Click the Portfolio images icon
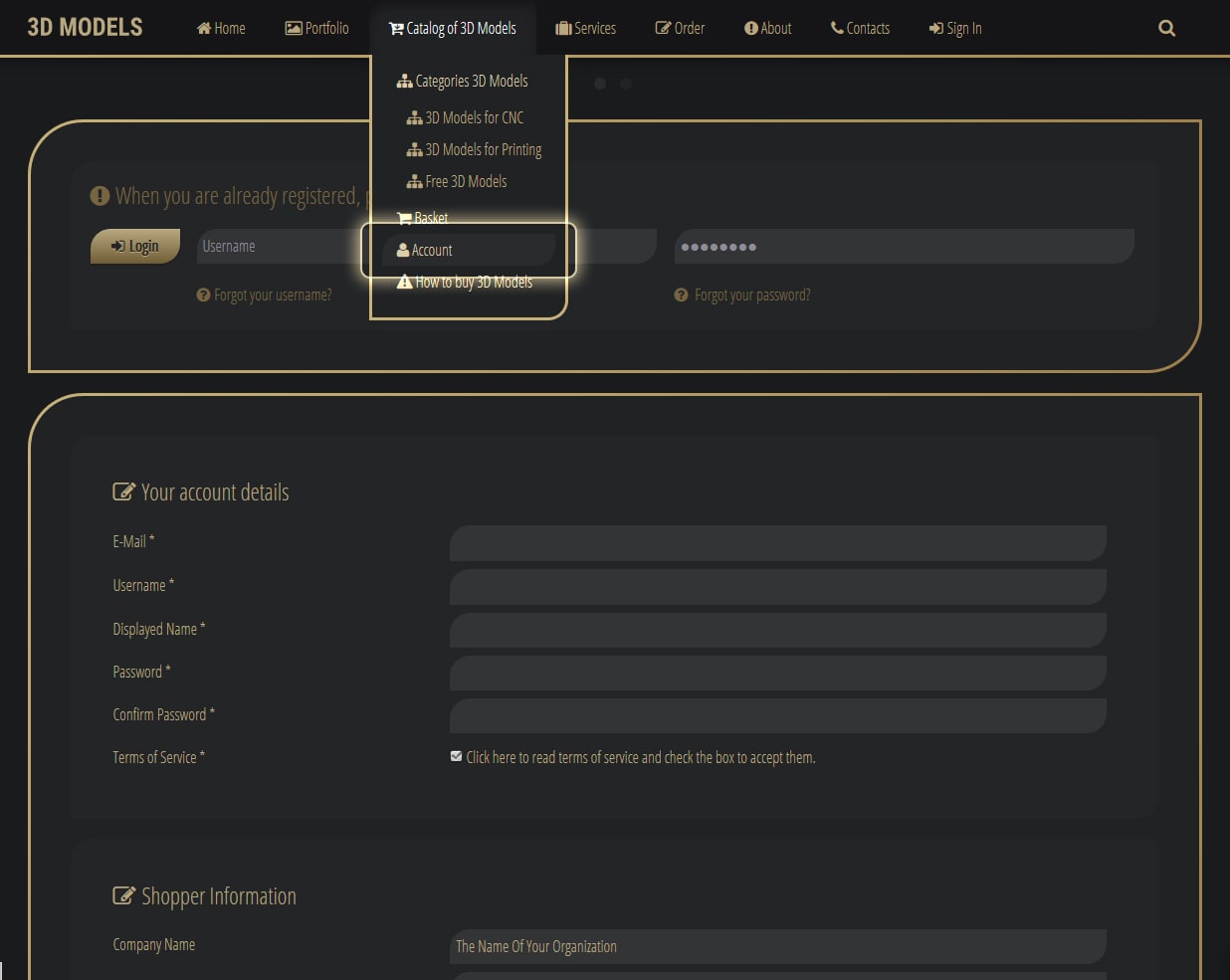The image size is (1230, 980). coord(292,28)
